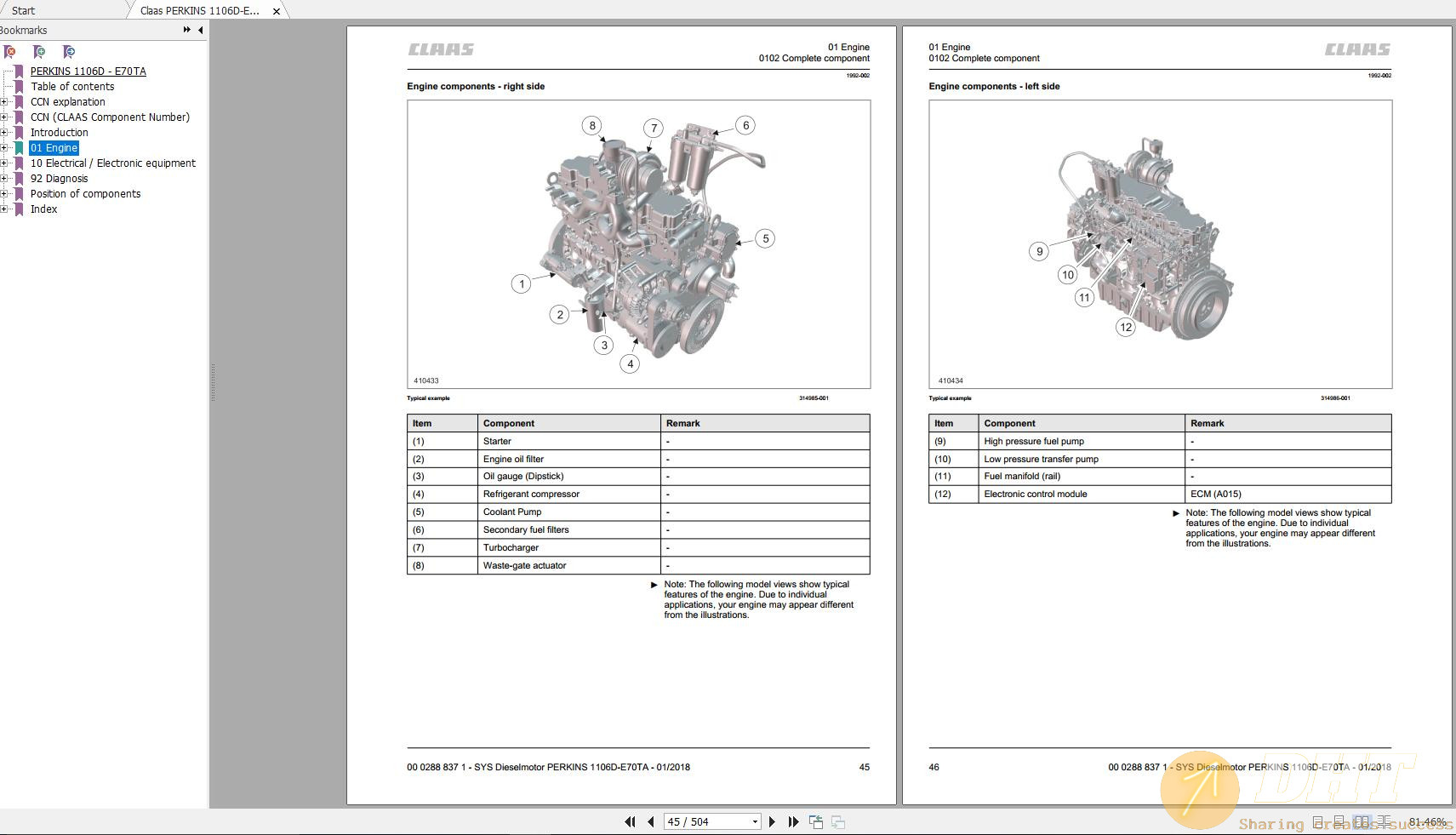The image size is (1456, 835).
Task: Open 10 Electrical / Electronic equipment bookmark
Action: click(x=113, y=163)
